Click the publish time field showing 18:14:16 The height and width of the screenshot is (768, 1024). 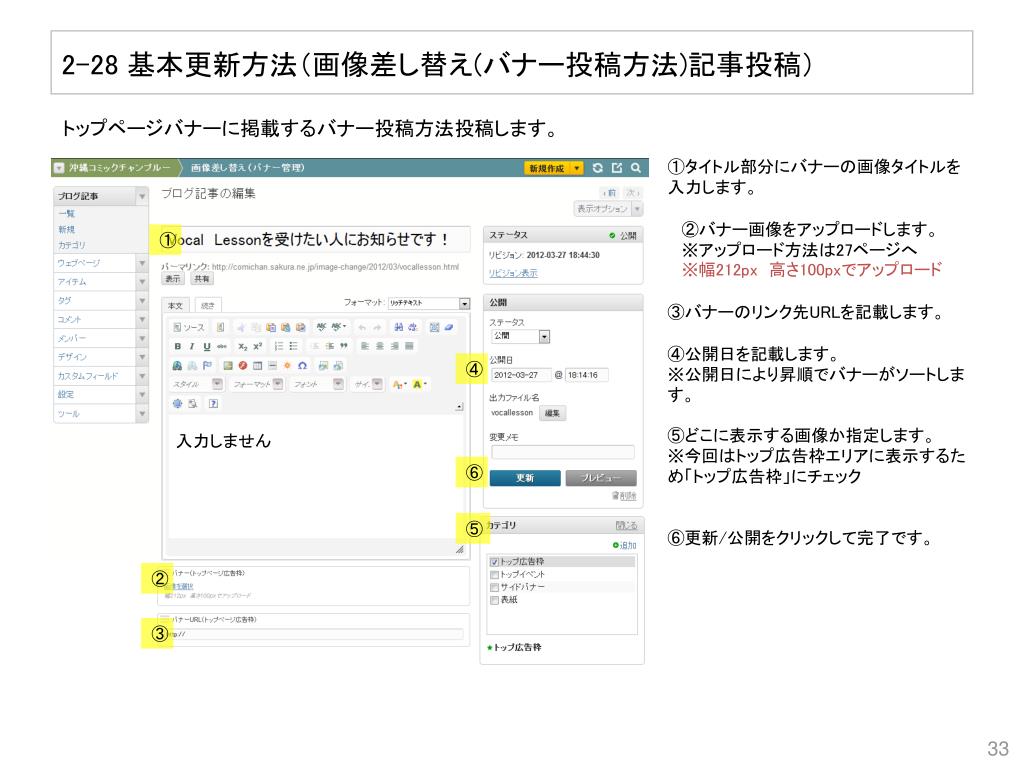click(x=586, y=376)
